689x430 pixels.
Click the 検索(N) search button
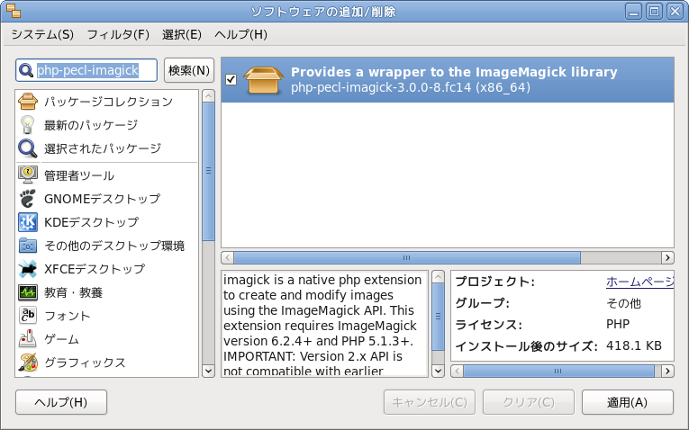point(189,70)
